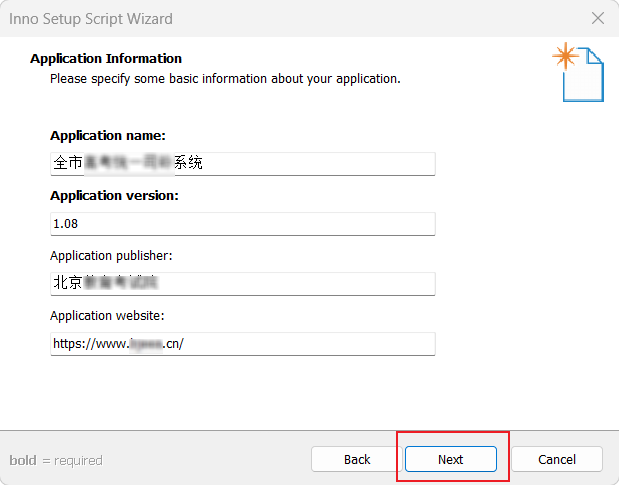Click inside the Application website field
Screen dimensions: 619x485
pyautogui.click(x=243, y=344)
